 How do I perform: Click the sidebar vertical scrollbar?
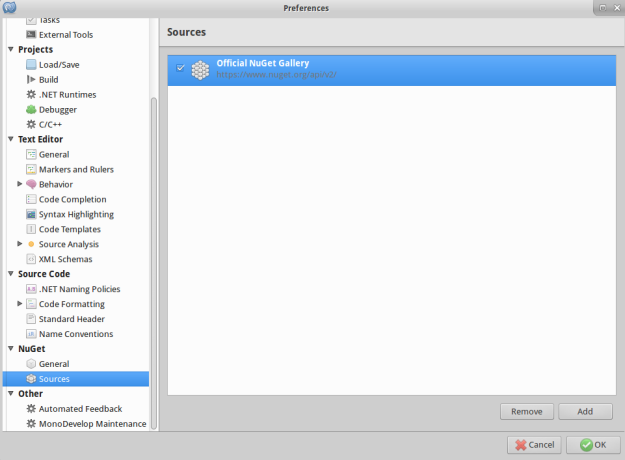coord(154,263)
